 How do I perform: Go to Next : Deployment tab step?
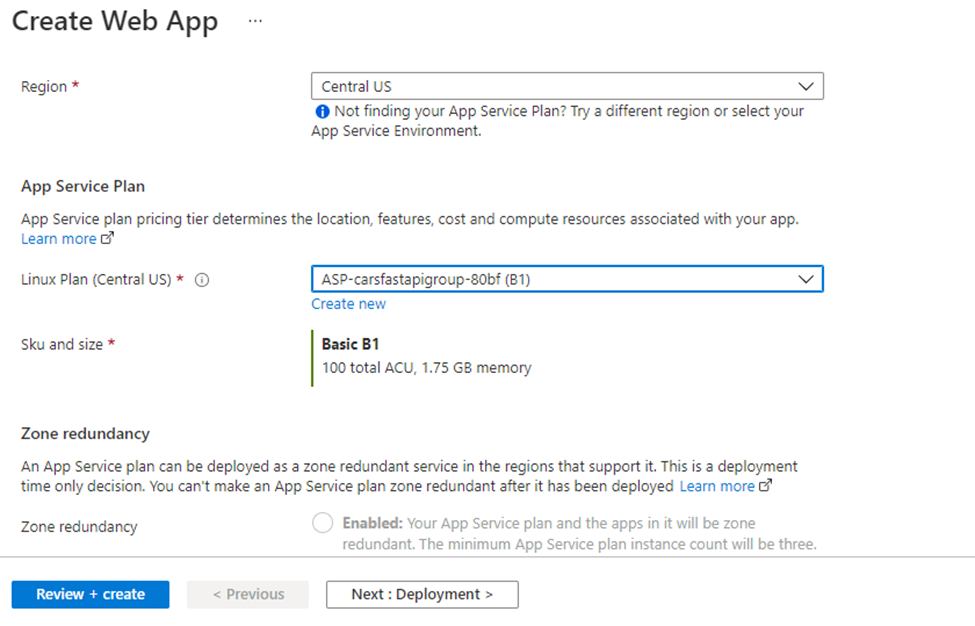tap(422, 594)
